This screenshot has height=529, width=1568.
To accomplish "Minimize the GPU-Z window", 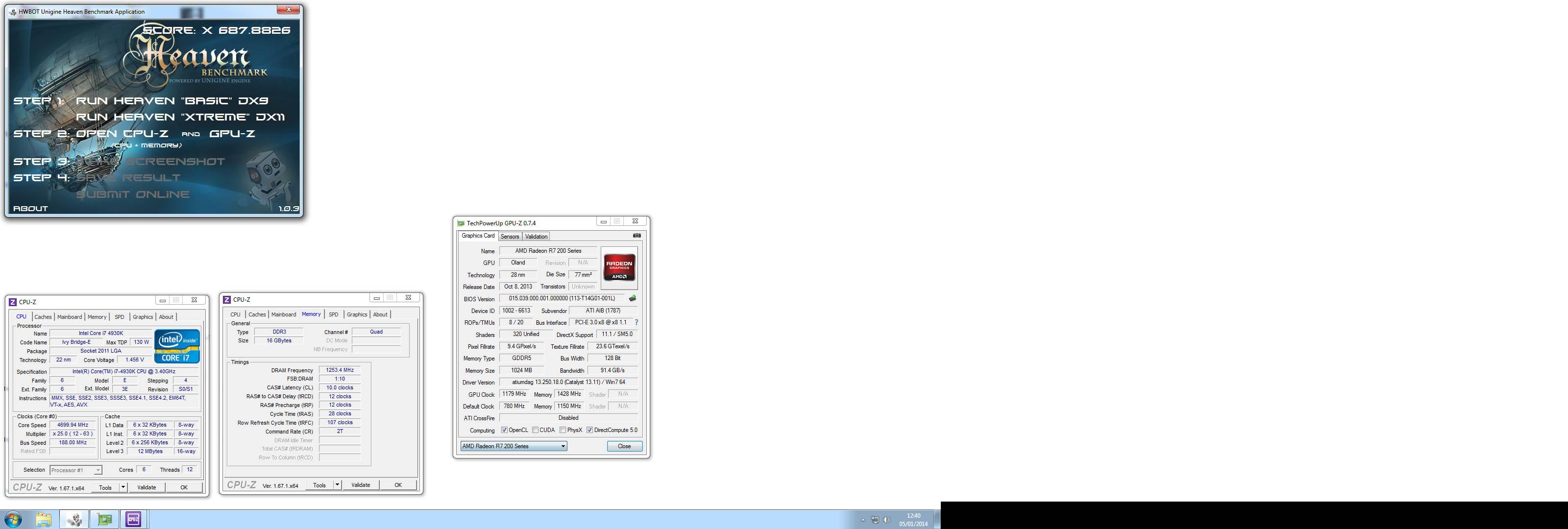I will (x=603, y=221).
